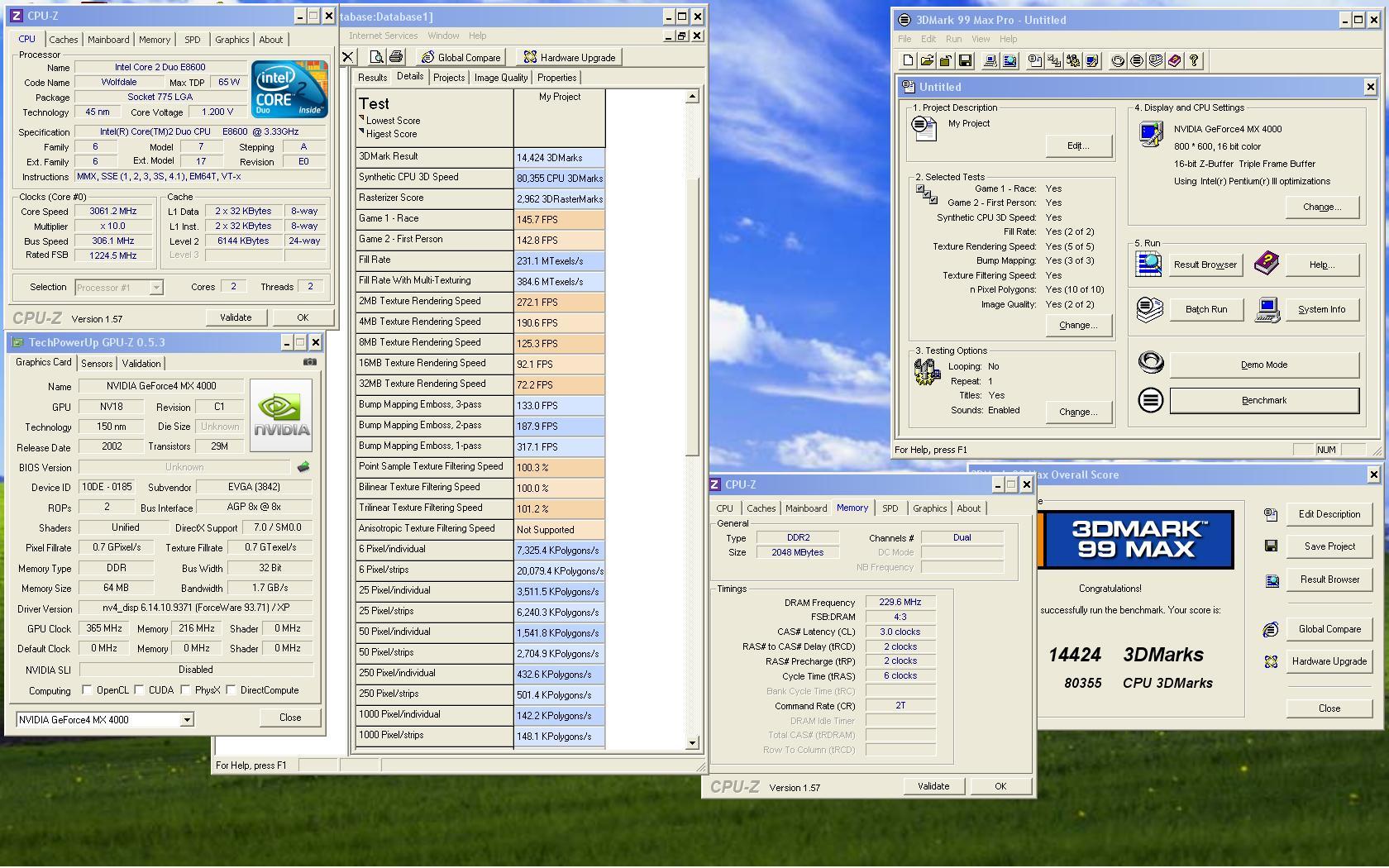Switch to Validation tab in GPU-Z

tap(141, 364)
